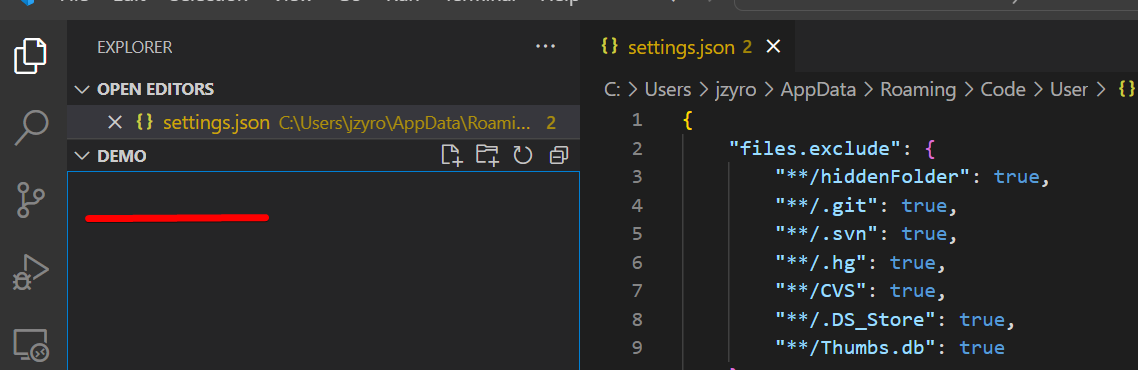Click the C: breadcrumb segment

tap(613, 89)
